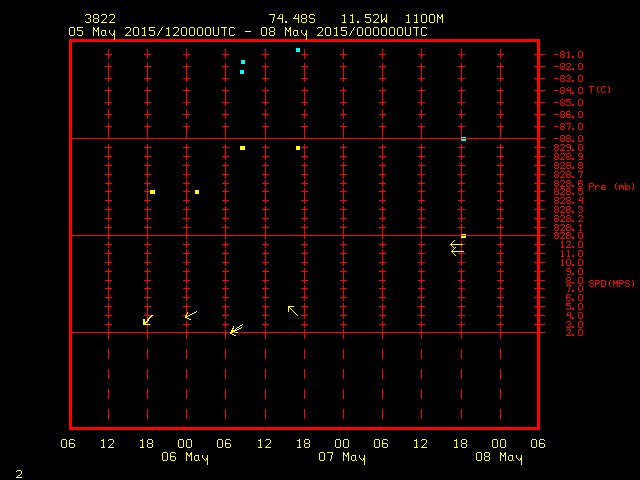The width and height of the screenshot is (640, 480).
Task: Click the lowest cyan point on the -88.0 line
Action: pos(463,139)
